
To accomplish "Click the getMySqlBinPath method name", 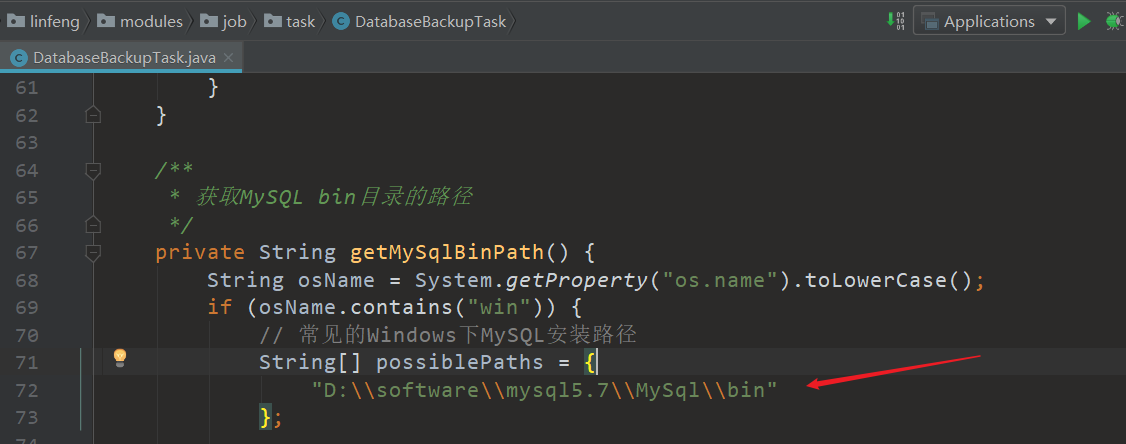I will click(446, 252).
